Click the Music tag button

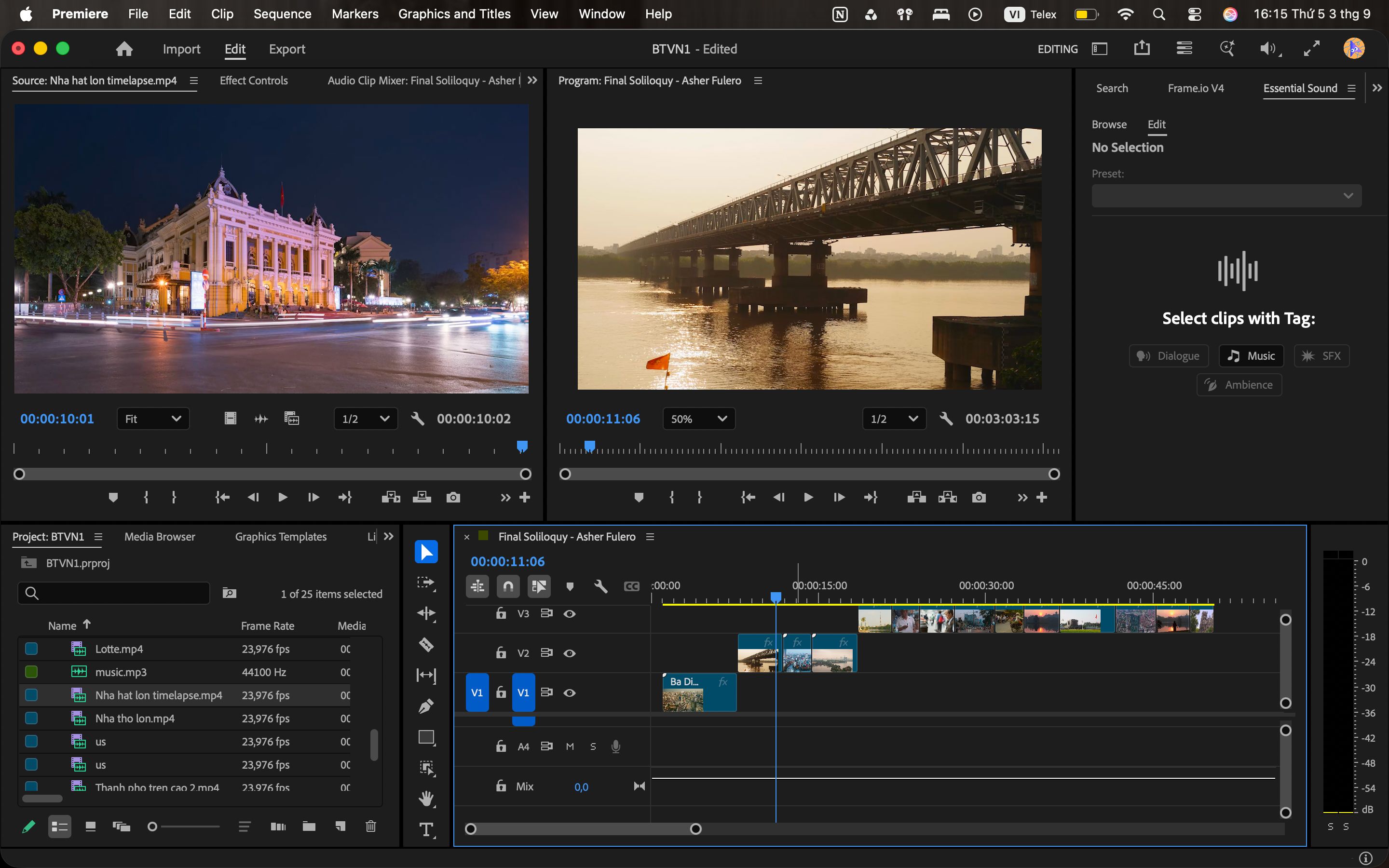1251,356
